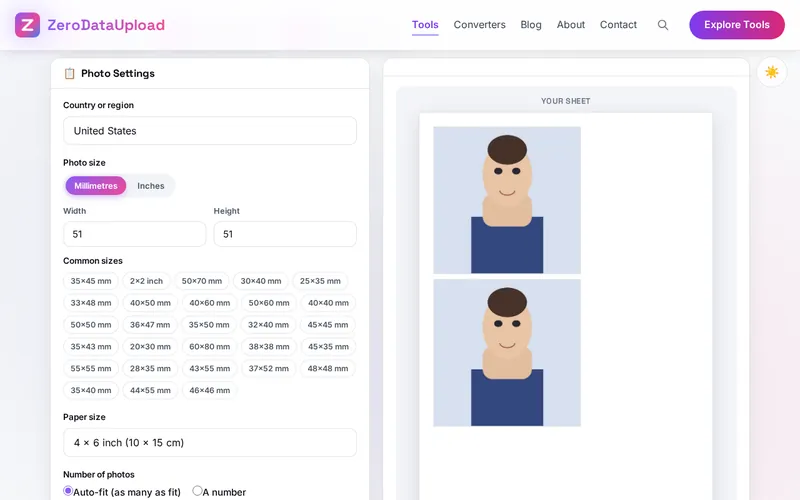Focus the Height input field
Screen dimensions: 800x500
[285, 234]
